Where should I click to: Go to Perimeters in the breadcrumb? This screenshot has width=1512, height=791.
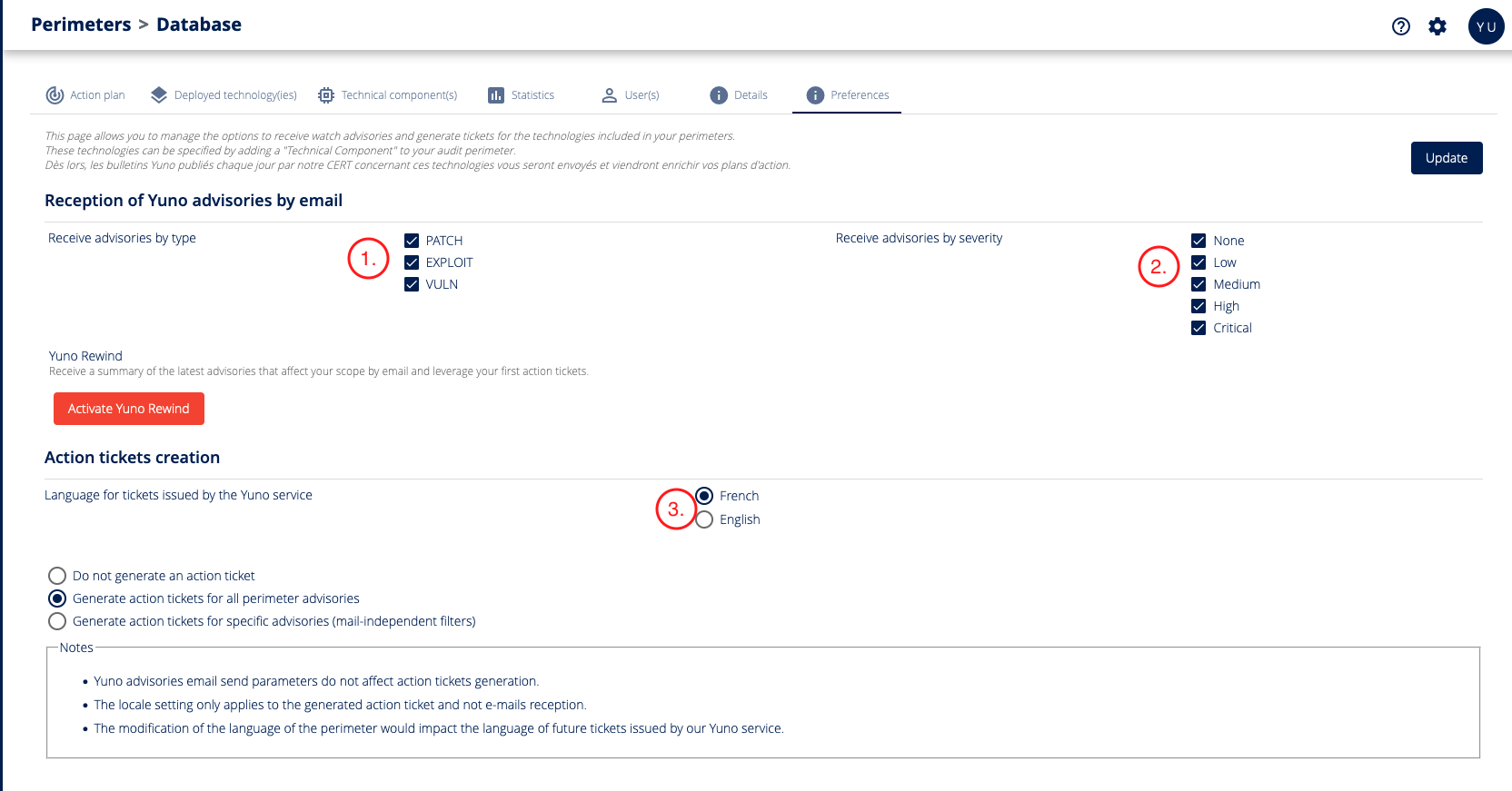tap(81, 25)
